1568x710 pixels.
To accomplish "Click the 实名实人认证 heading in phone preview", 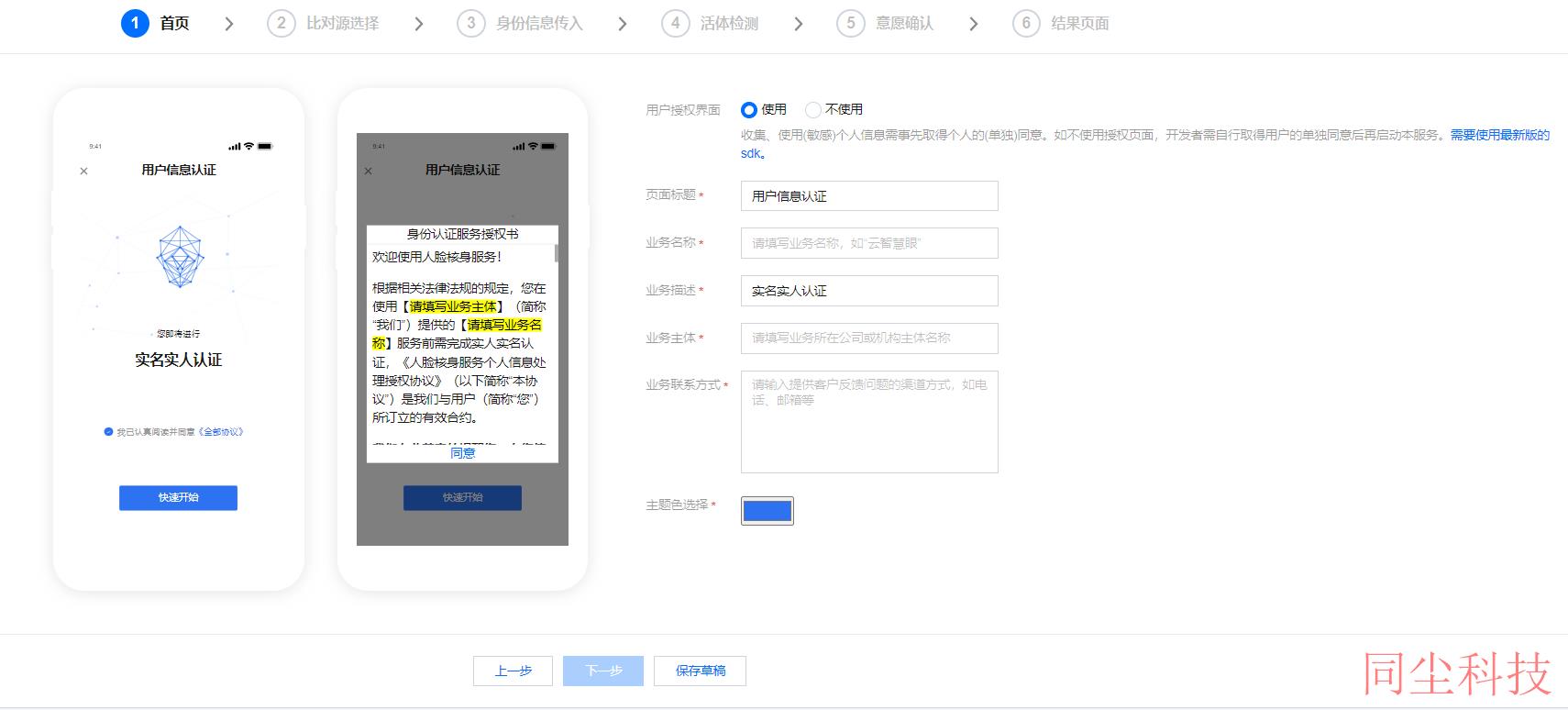I will point(178,360).
